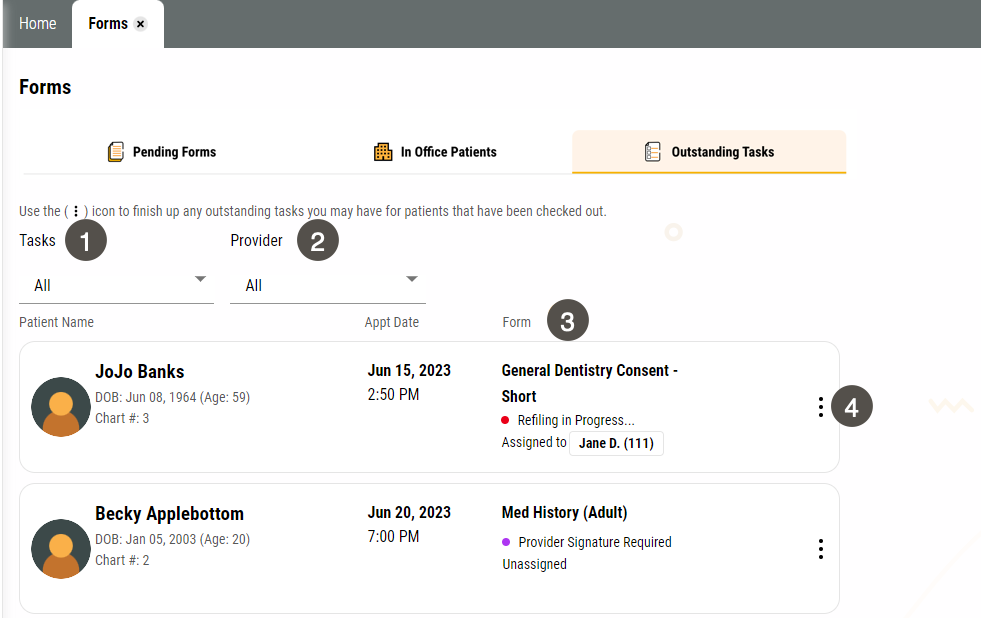
Task: Click the Provider Signature Required status
Action: pos(595,542)
